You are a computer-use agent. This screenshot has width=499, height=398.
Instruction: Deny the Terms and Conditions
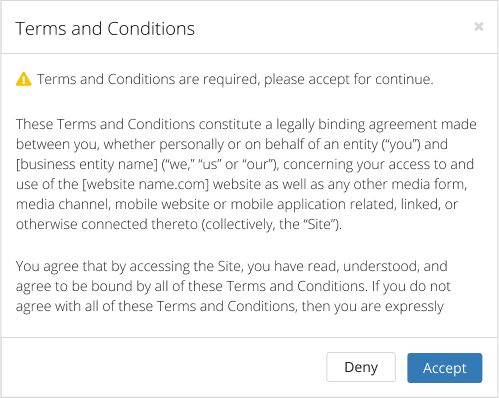pyautogui.click(x=361, y=367)
